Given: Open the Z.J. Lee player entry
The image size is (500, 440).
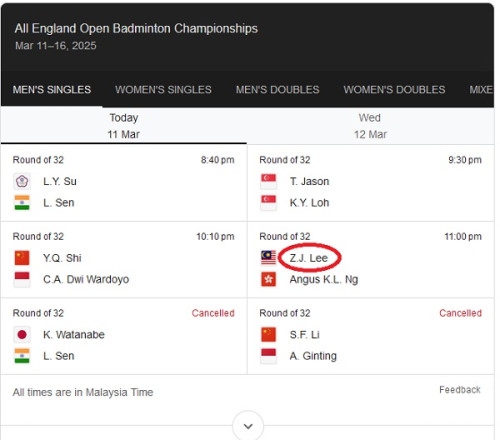Looking at the screenshot, I should tap(309, 258).
